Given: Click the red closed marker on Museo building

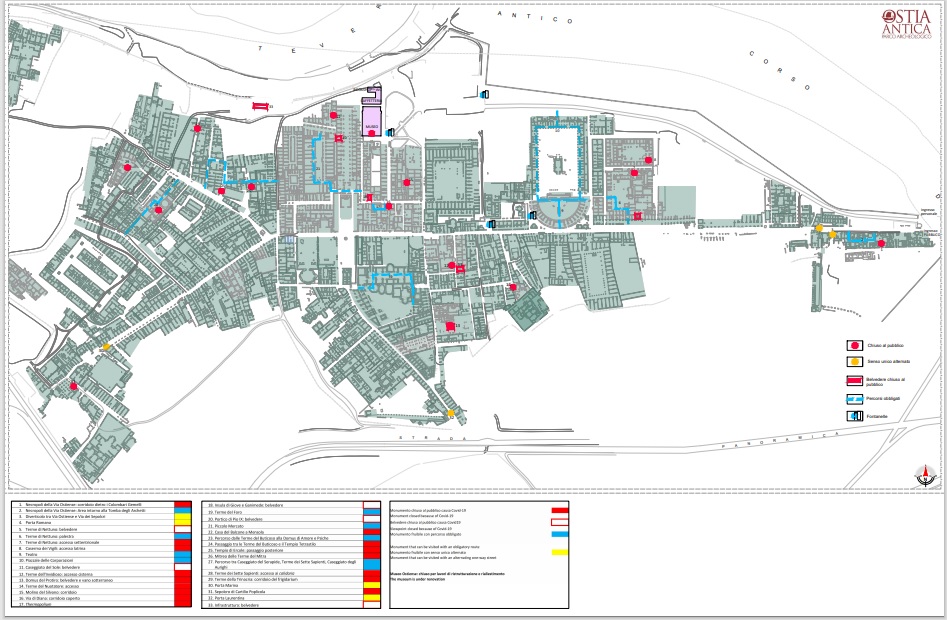Looking at the screenshot, I should (372, 132).
